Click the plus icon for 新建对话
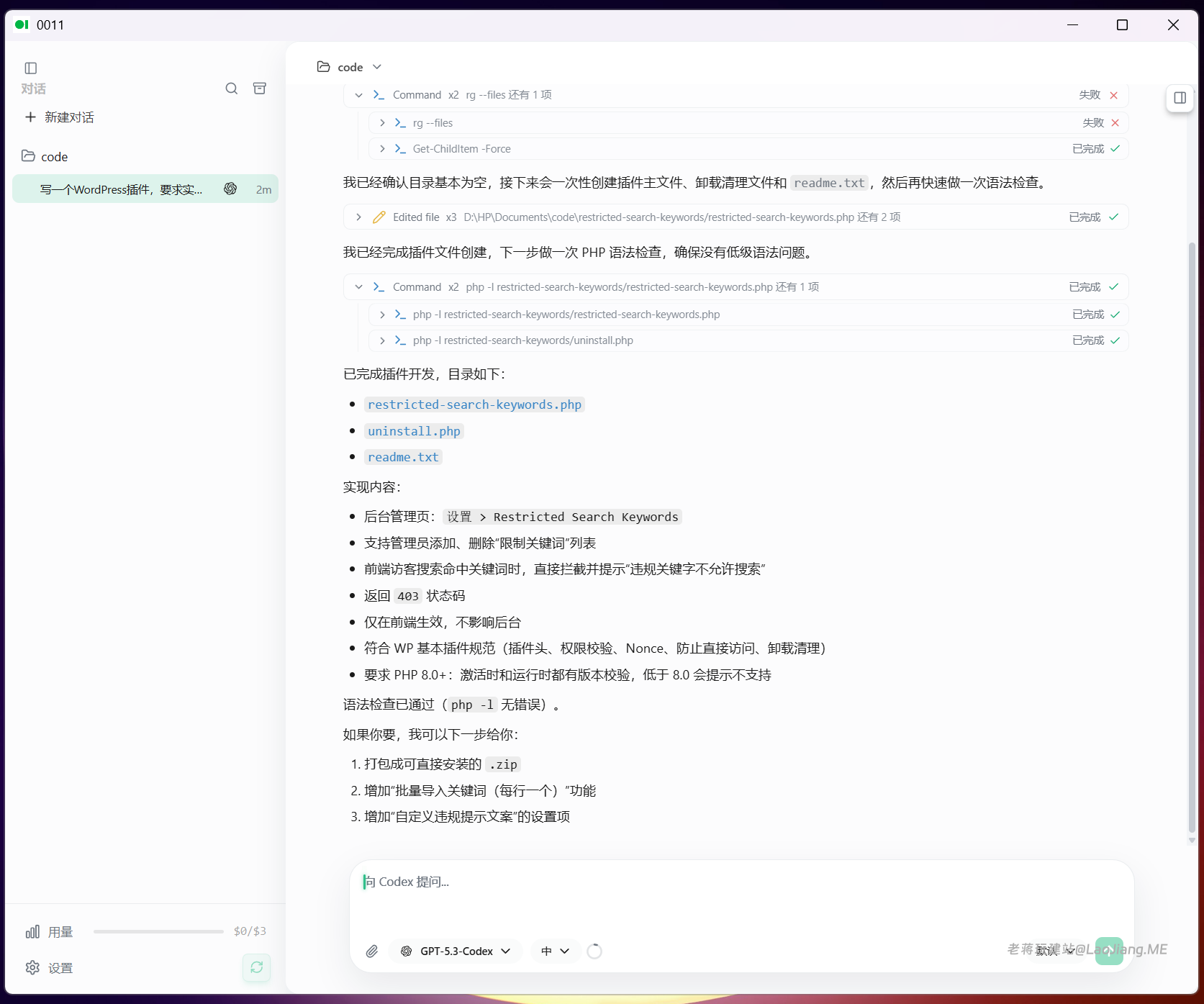This screenshot has width=1204, height=1004. 30,117
